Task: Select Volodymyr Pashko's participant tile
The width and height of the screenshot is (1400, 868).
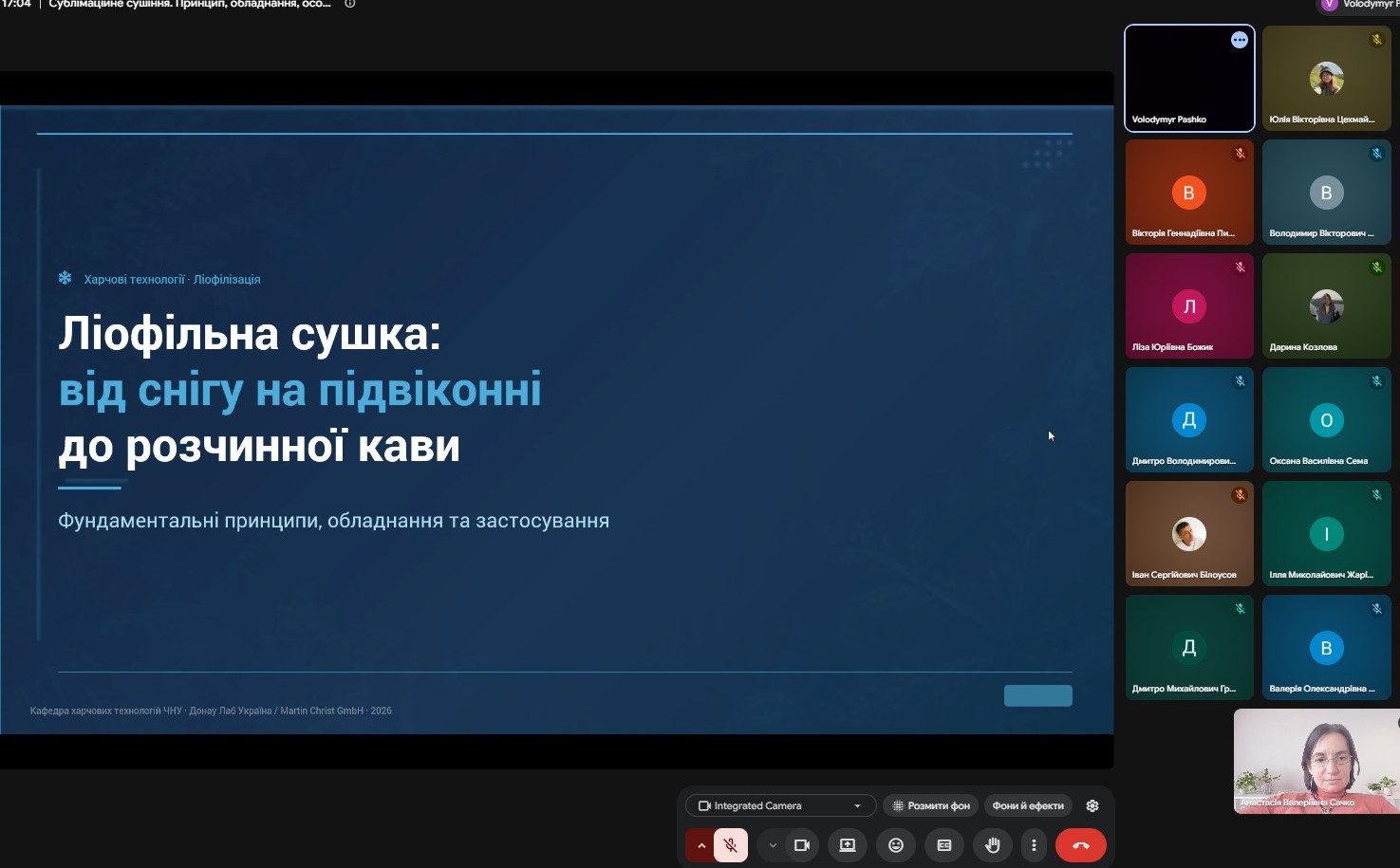Action: click(x=1189, y=78)
